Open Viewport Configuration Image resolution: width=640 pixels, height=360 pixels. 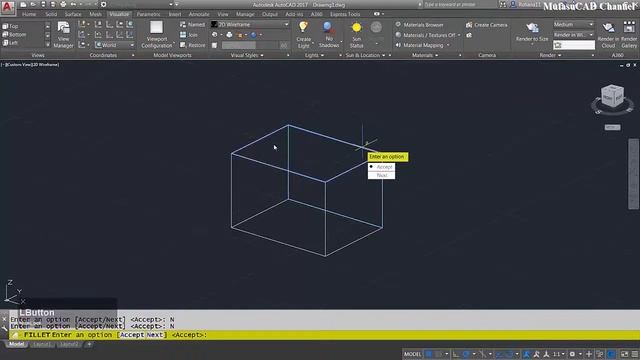(x=156, y=35)
